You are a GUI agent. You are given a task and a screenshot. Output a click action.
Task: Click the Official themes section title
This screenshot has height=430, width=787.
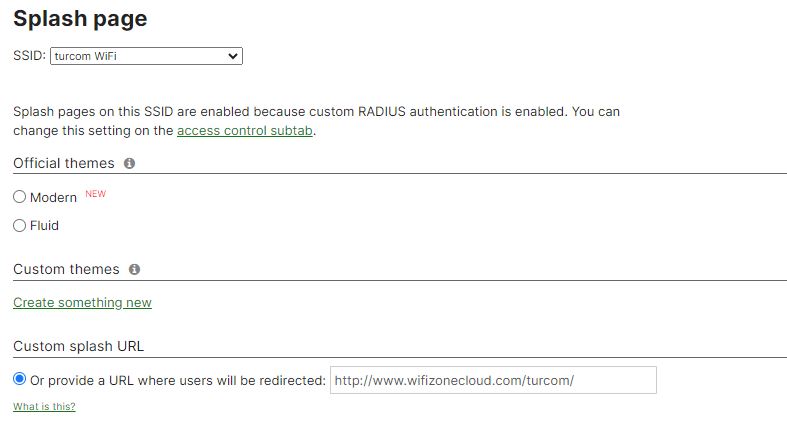[x=64, y=163]
